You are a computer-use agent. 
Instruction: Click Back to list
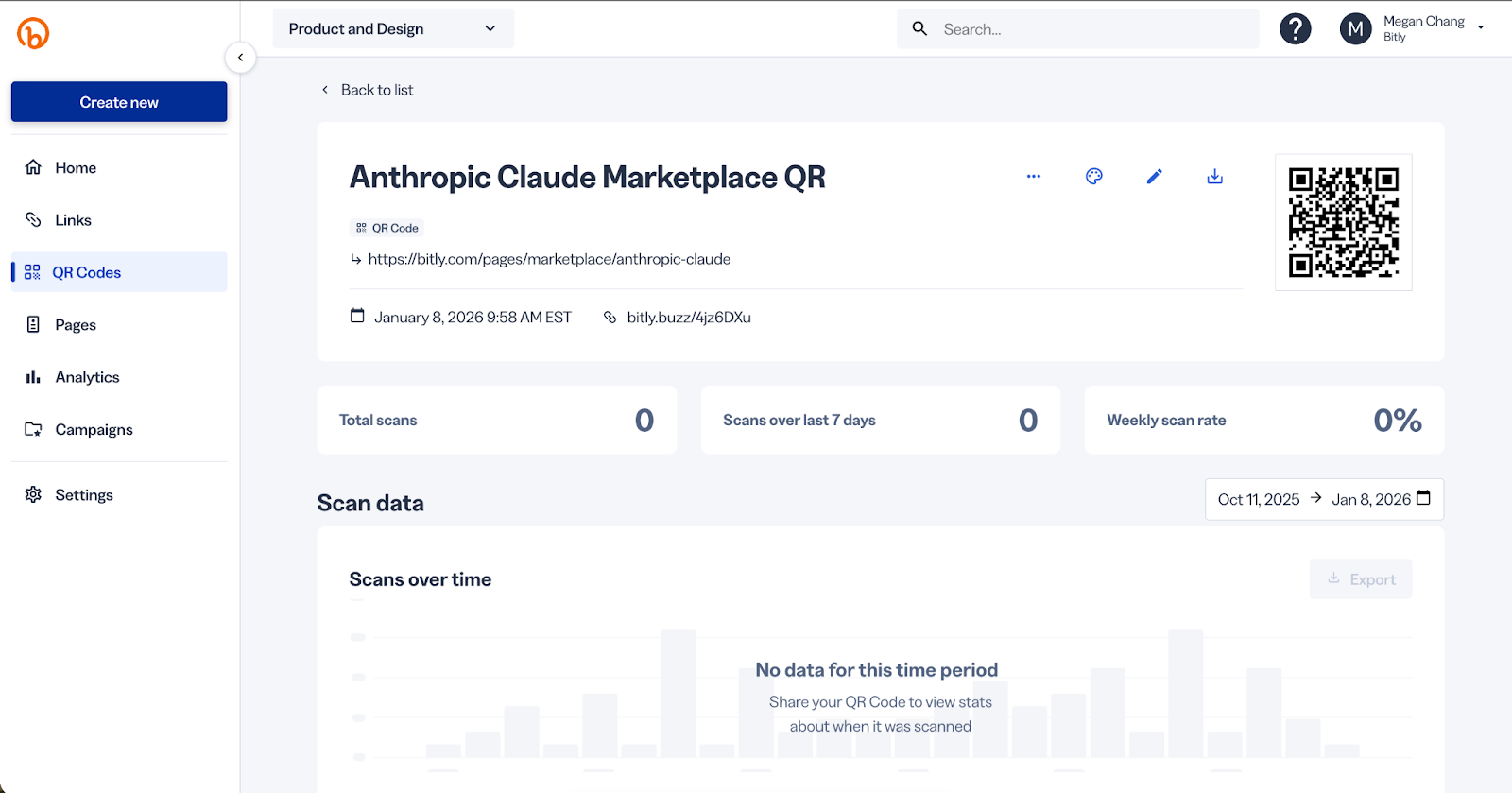point(368,90)
